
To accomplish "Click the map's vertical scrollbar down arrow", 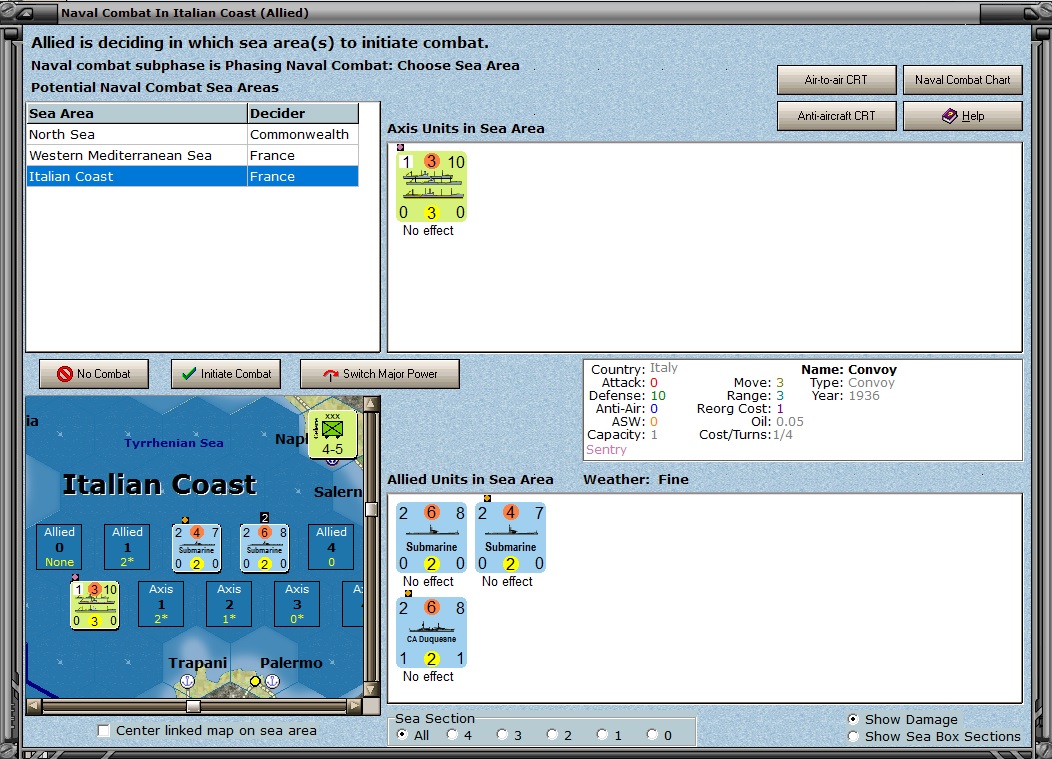I will pos(371,690).
